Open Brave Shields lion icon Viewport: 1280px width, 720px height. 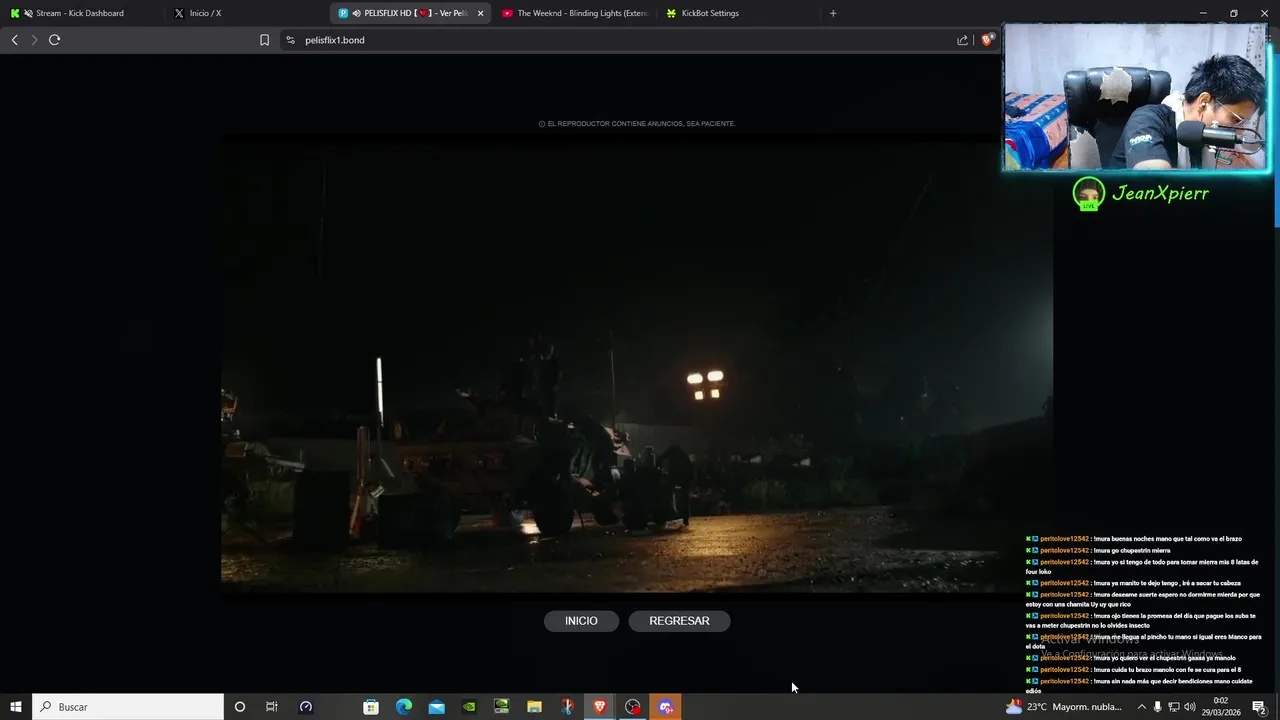(987, 40)
